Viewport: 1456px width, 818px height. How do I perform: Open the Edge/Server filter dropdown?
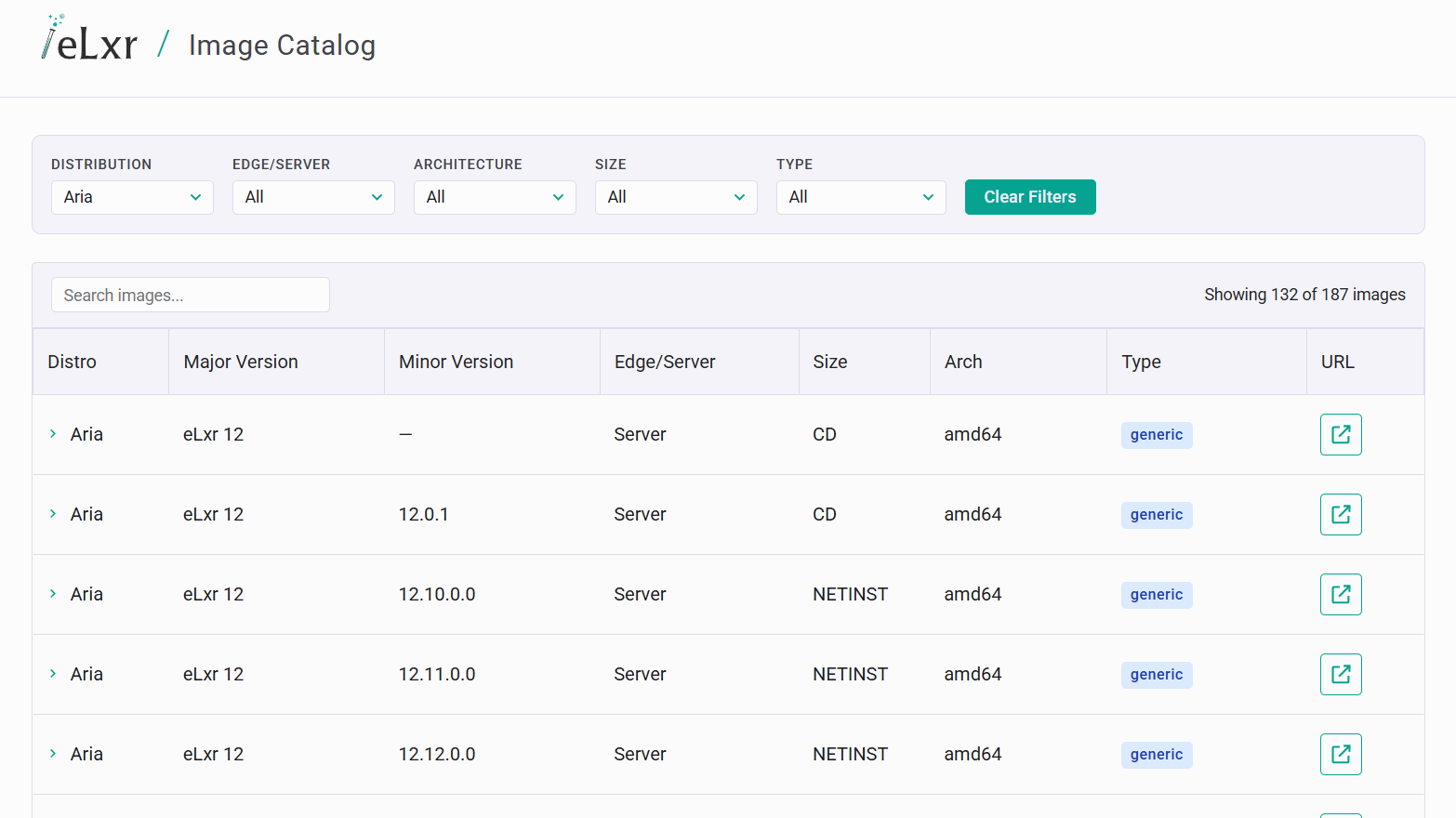[313, 197]
